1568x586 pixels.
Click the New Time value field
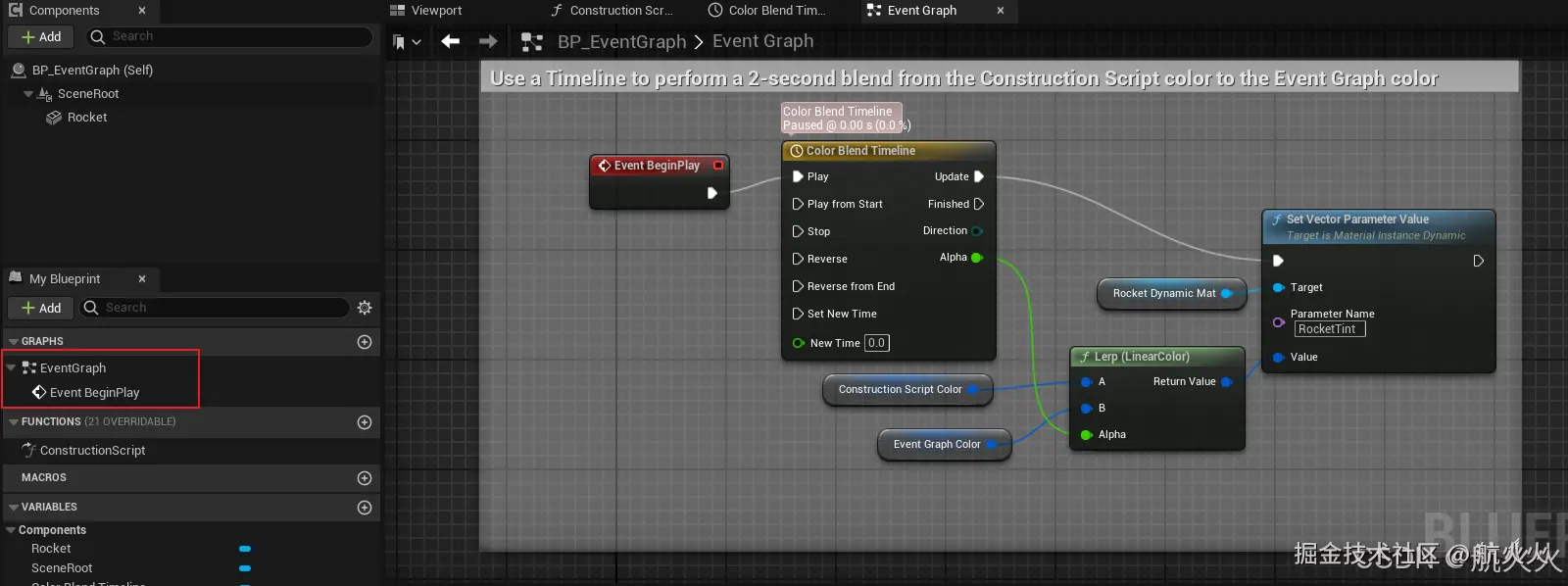coord(877,343)
